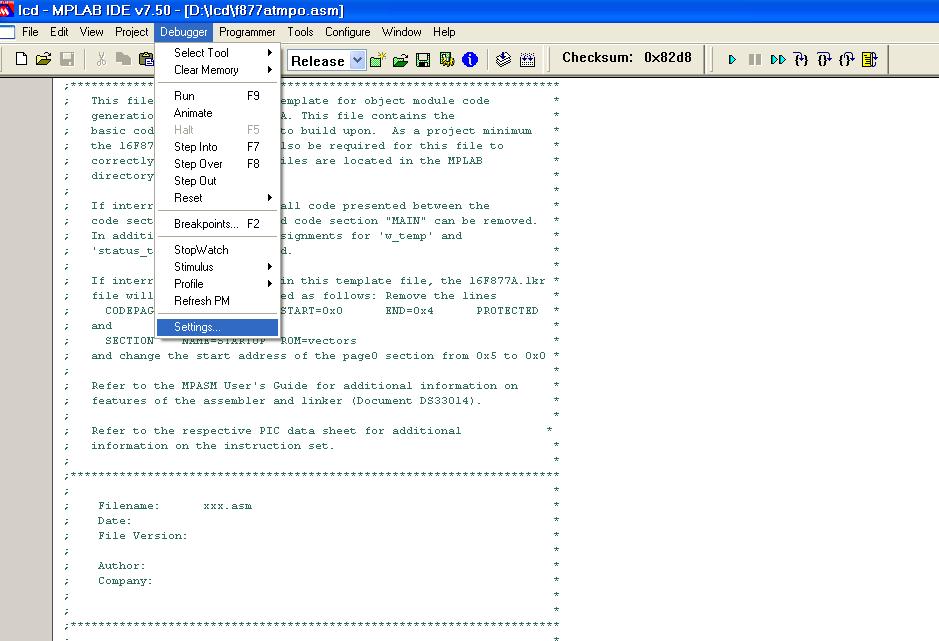Click the Copy icon in the toolbar

tap(123, 59)
